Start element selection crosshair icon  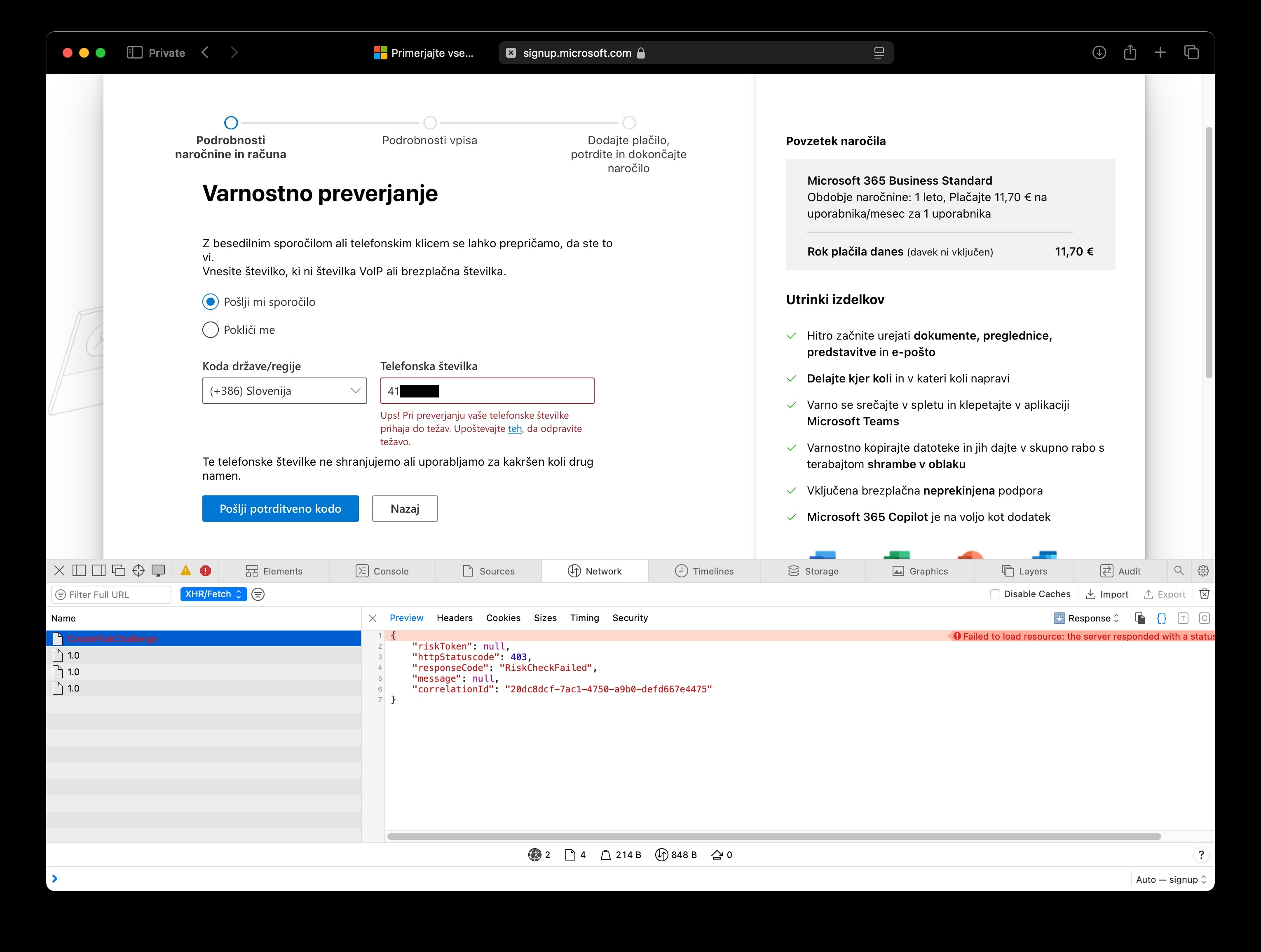138,571
